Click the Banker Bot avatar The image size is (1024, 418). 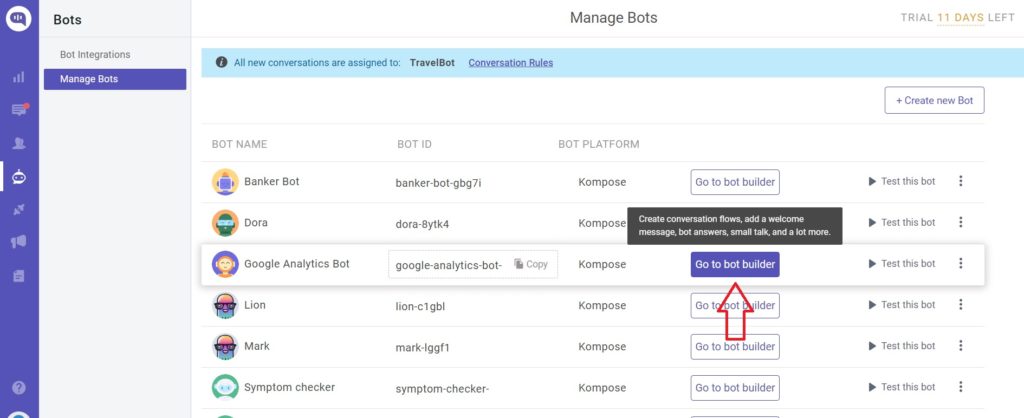click(225, 182)
